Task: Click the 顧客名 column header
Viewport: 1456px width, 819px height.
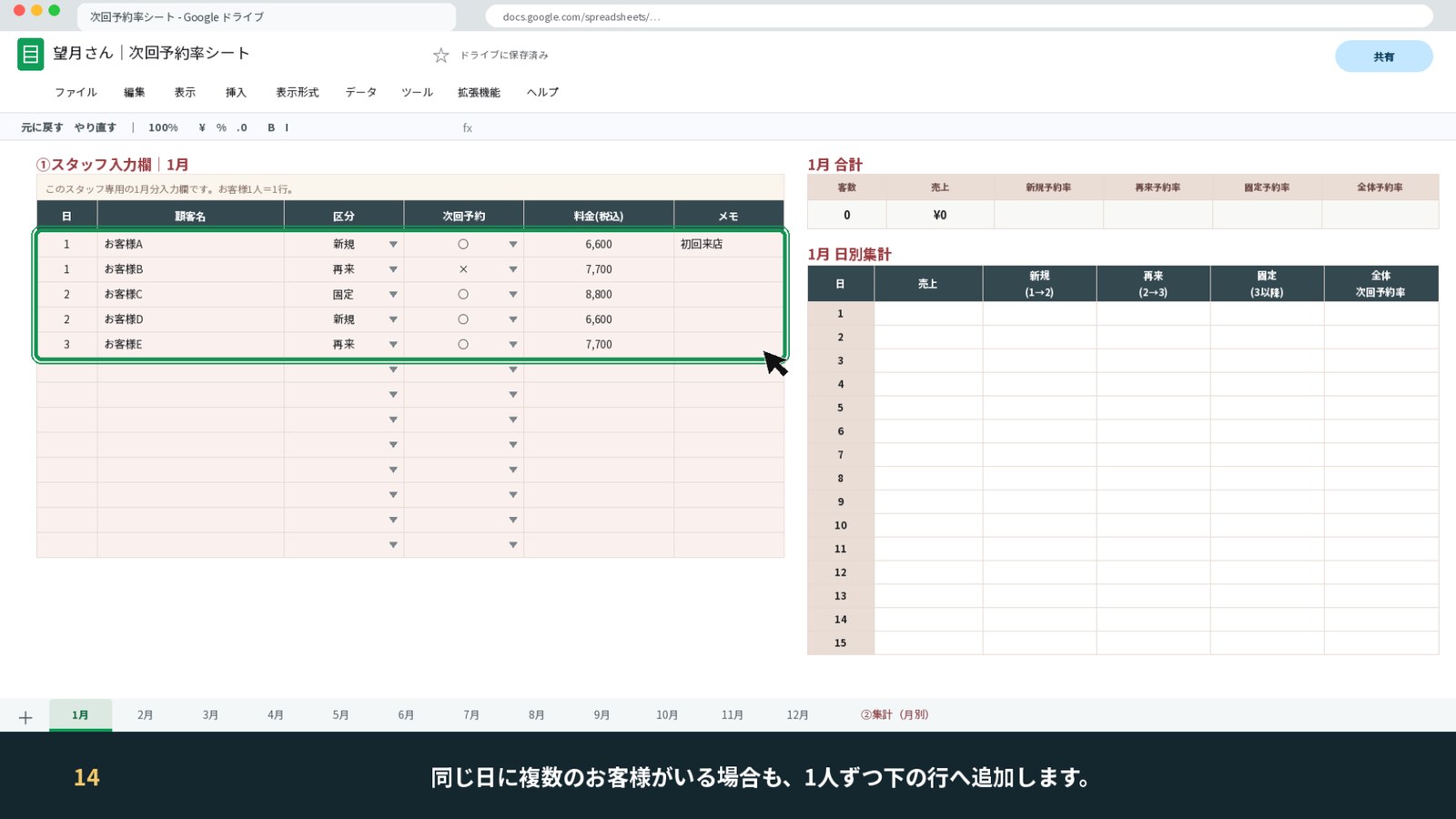Action: 190,217
